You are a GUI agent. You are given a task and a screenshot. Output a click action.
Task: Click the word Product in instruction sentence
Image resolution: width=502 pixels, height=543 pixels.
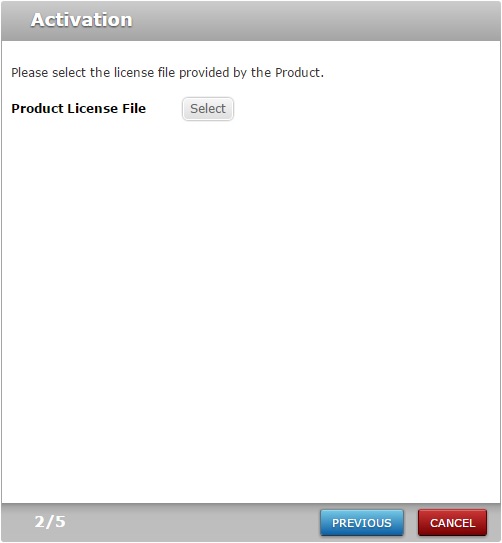coord(297,73)
